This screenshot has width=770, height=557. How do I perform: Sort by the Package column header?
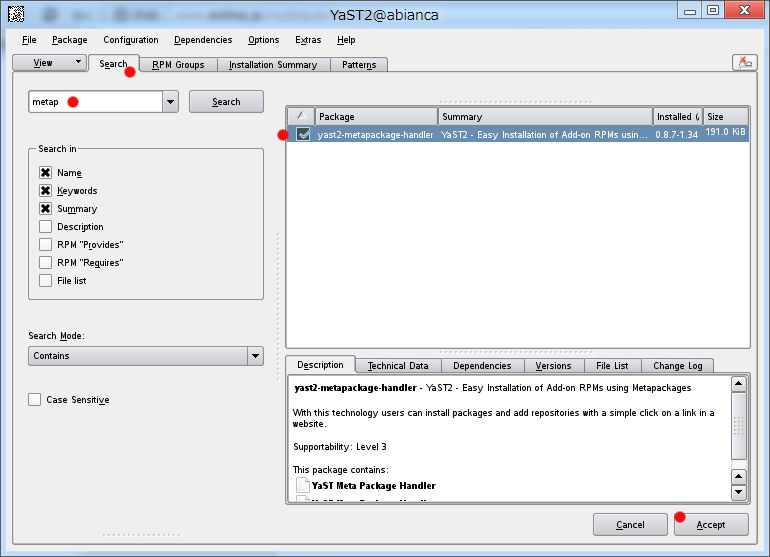[376, 116]
